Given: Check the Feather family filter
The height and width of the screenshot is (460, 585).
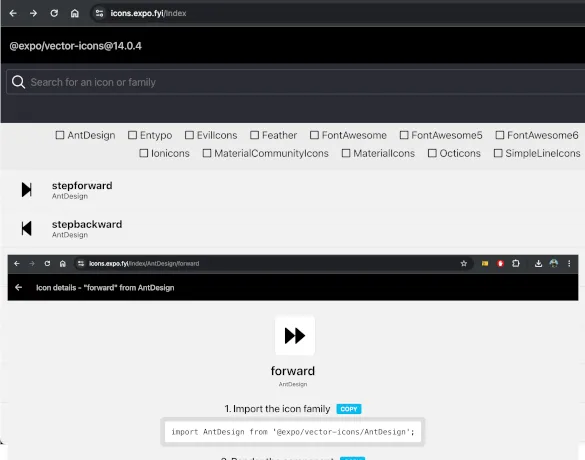Looking at the screenshot, I should pyautogui.click(x=254, y=135).
